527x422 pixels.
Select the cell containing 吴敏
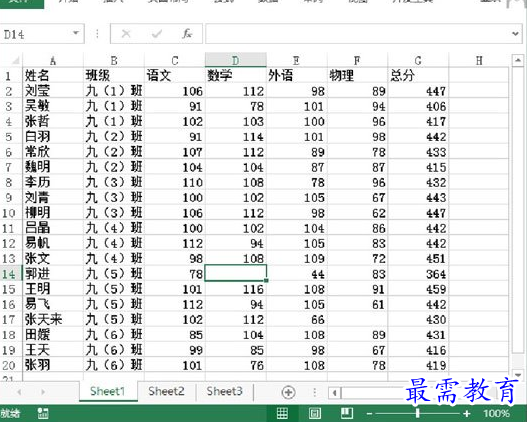pos(53,106)
